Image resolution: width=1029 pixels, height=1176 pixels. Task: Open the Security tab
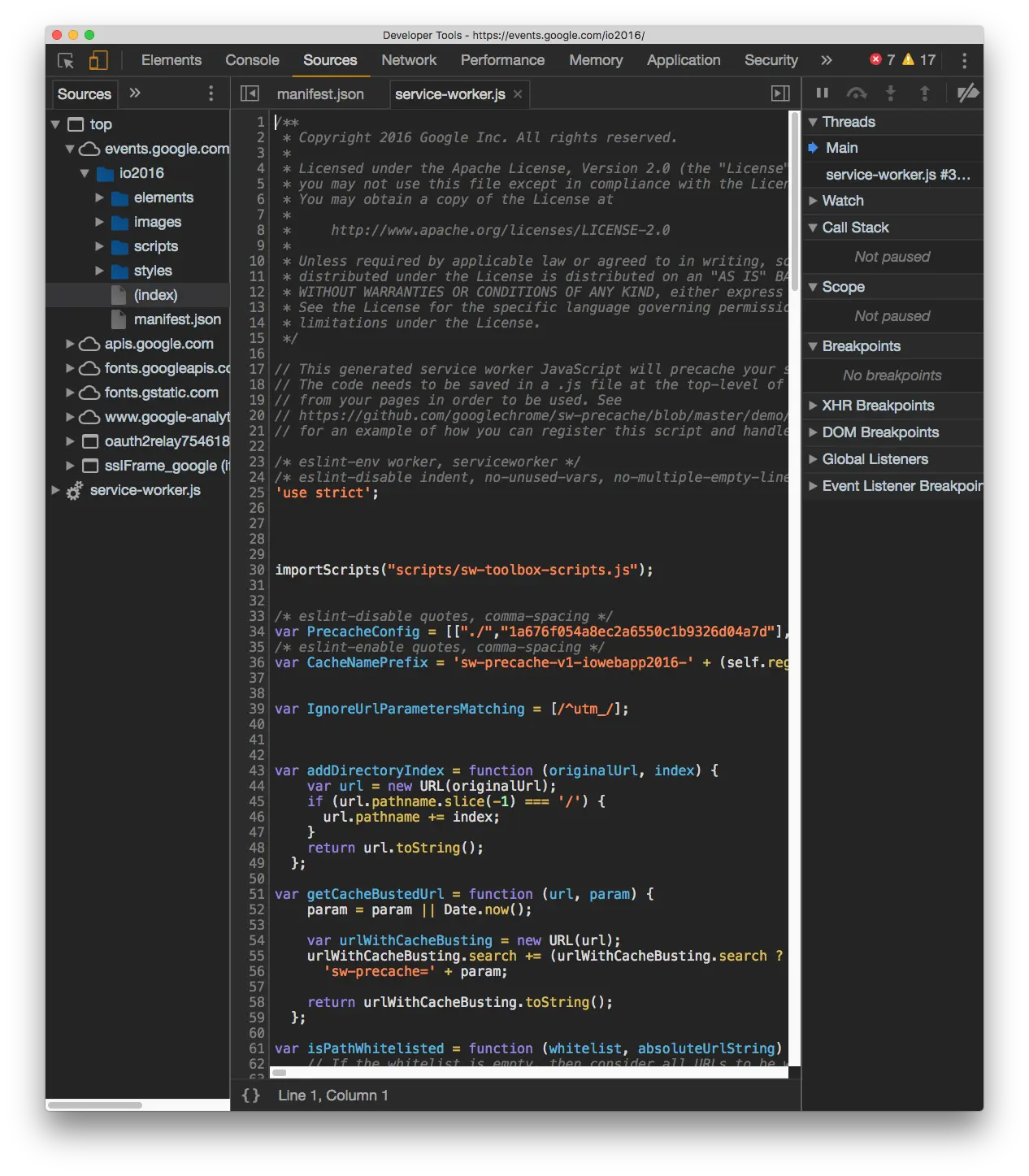(771, 60)
